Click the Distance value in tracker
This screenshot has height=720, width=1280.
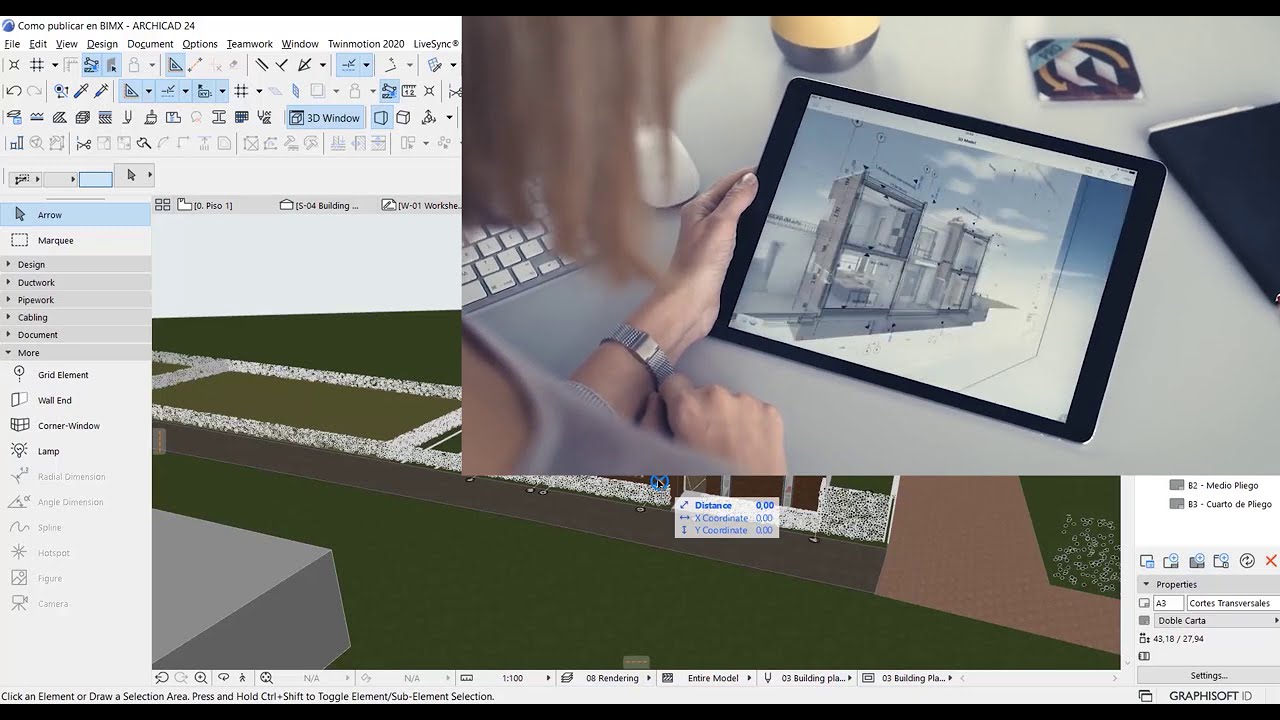pos(764,505)
